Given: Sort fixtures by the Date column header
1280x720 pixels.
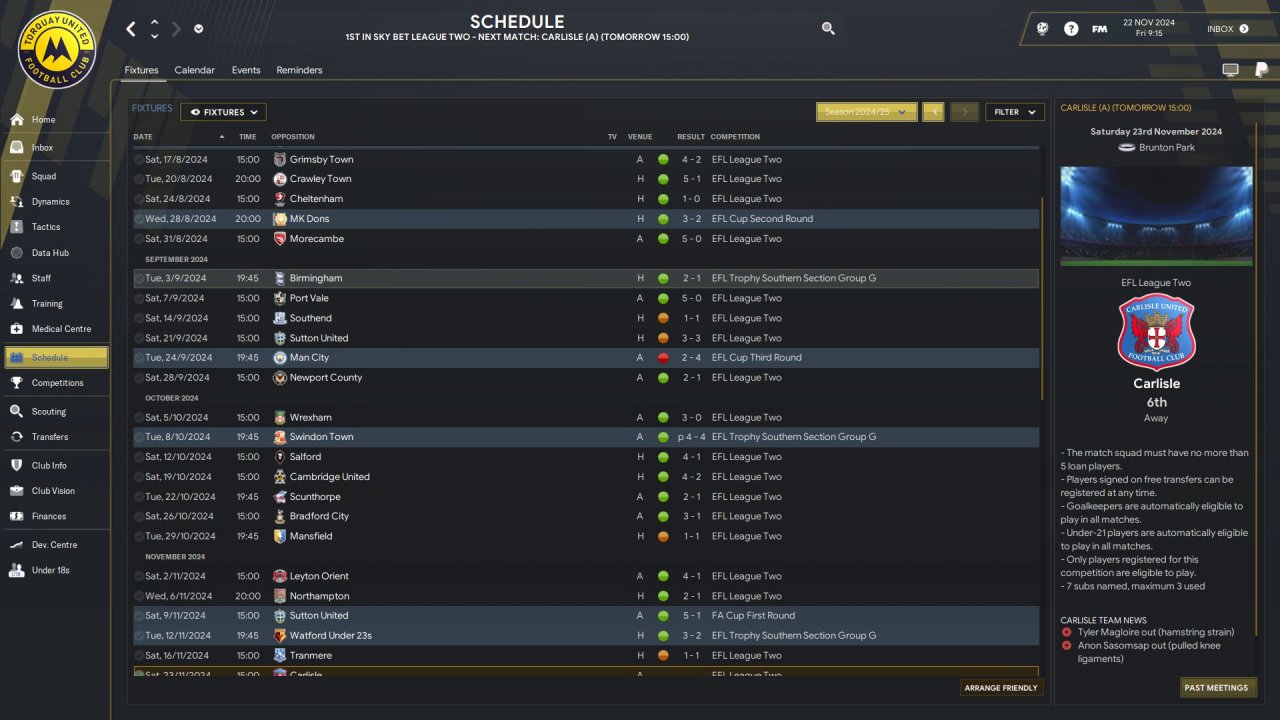Looking at the screenshot, I should [143, 137].
